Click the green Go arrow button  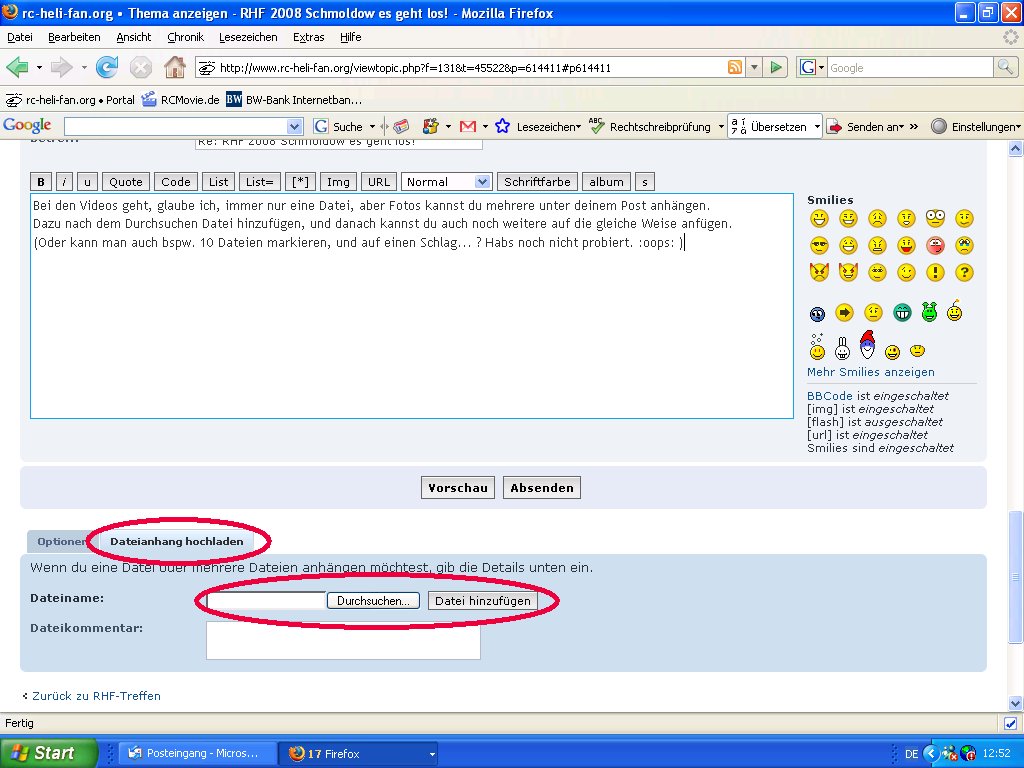(x=776, y=67)
